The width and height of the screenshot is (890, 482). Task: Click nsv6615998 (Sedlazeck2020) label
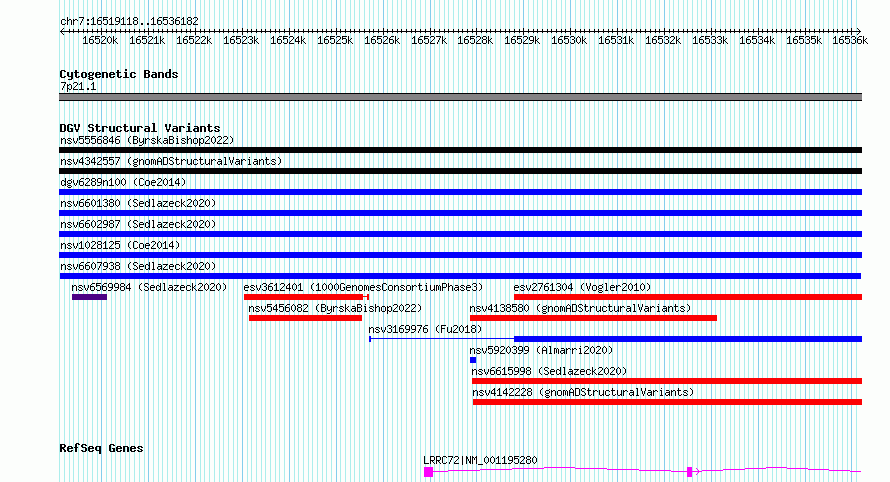pyautogui.click(x=549, y=371)
